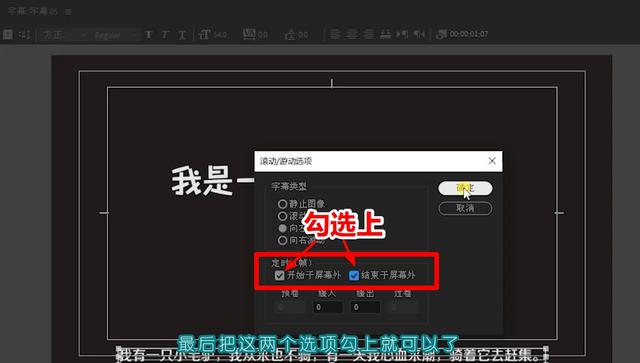Click the 预卷 input field

(x=290, y=307)
